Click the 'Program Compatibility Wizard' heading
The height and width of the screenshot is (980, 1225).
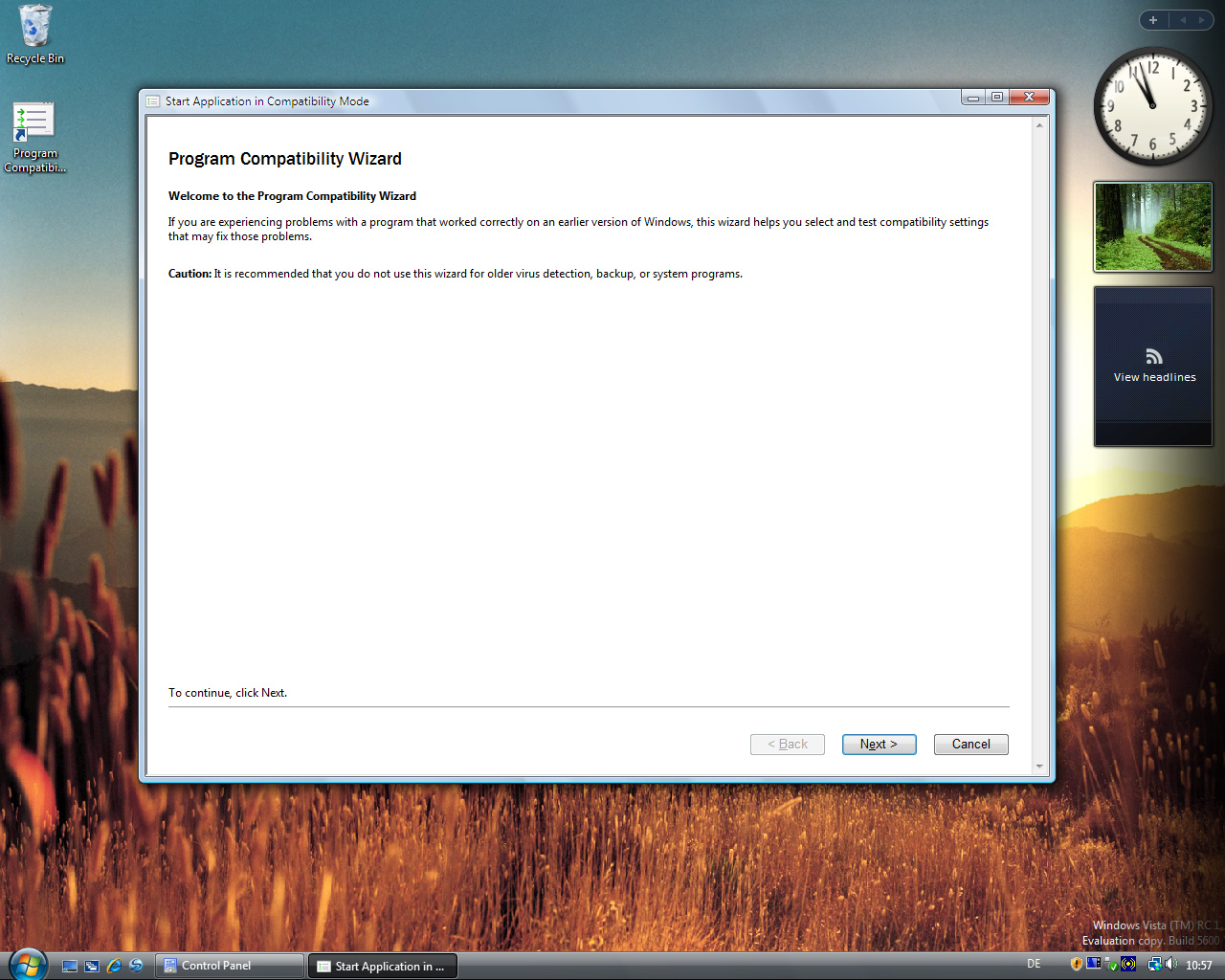285,159
